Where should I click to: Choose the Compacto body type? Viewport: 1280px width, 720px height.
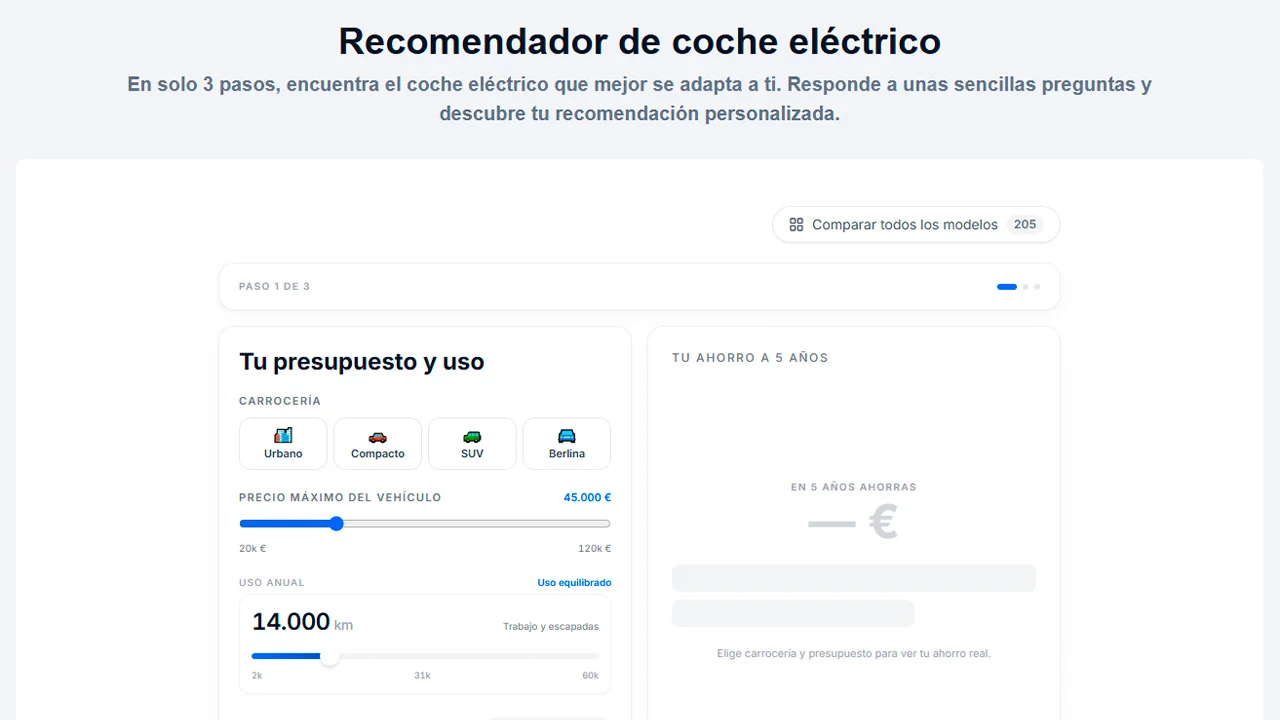point(378,443)
